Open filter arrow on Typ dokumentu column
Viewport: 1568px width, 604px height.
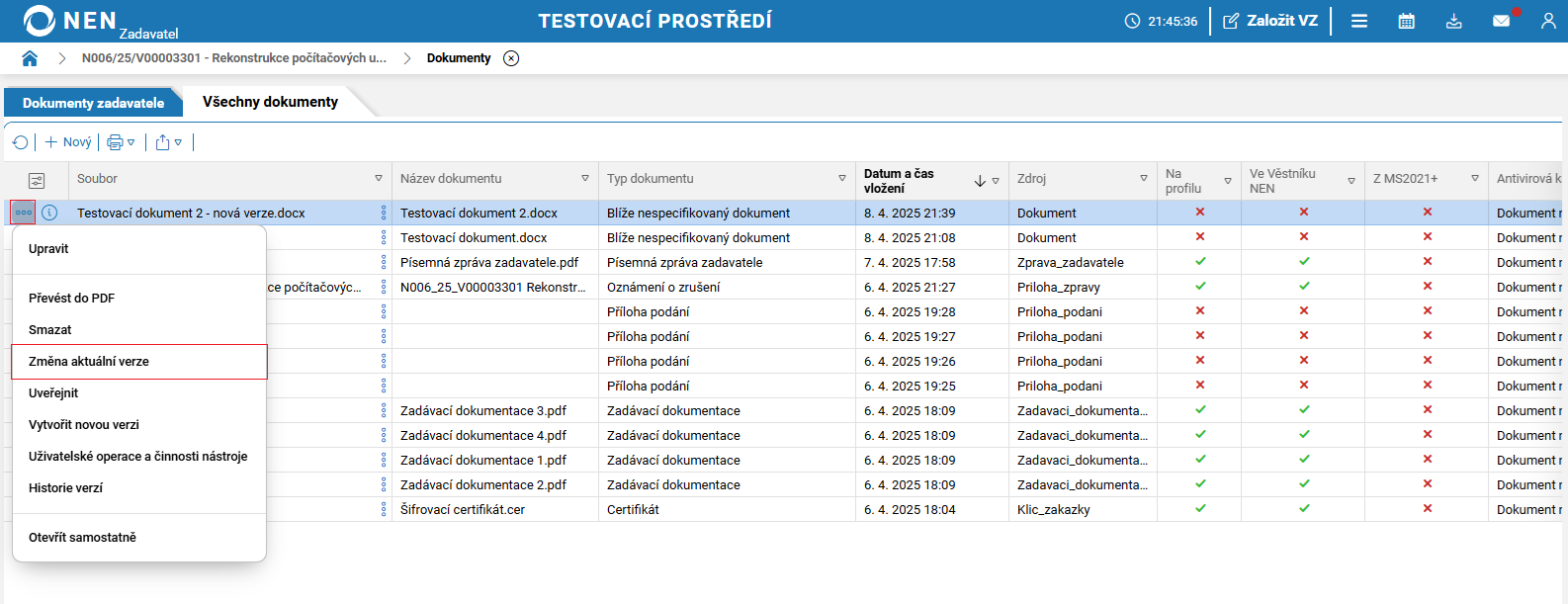pos(842,179)
